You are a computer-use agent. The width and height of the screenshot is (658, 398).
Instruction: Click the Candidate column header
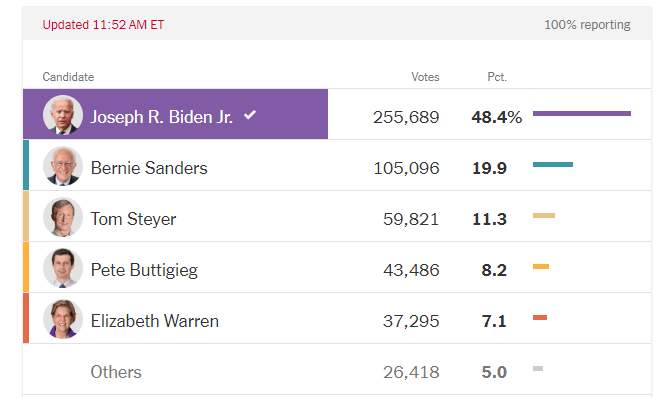[x=68, y=77]
